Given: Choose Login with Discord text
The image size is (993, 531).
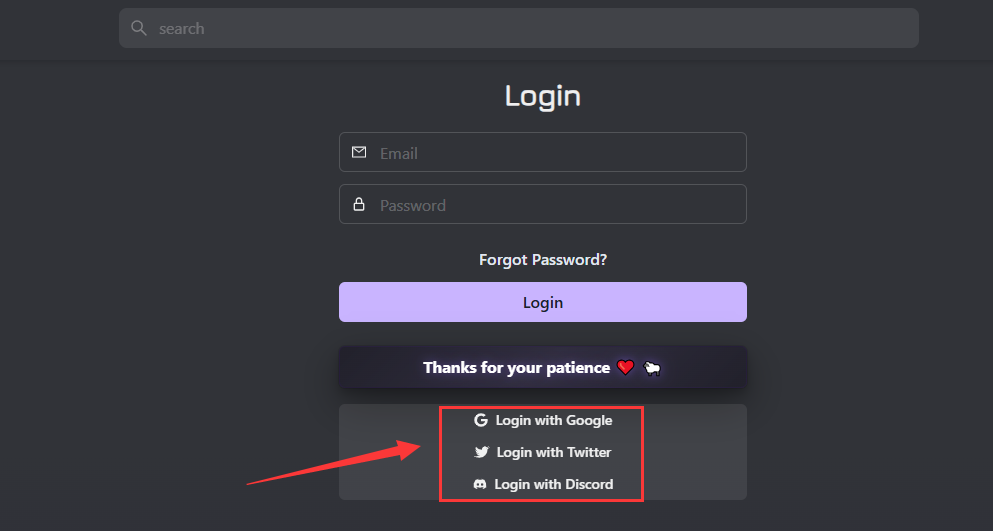Looking at the screenshot, I should [554, 484].
